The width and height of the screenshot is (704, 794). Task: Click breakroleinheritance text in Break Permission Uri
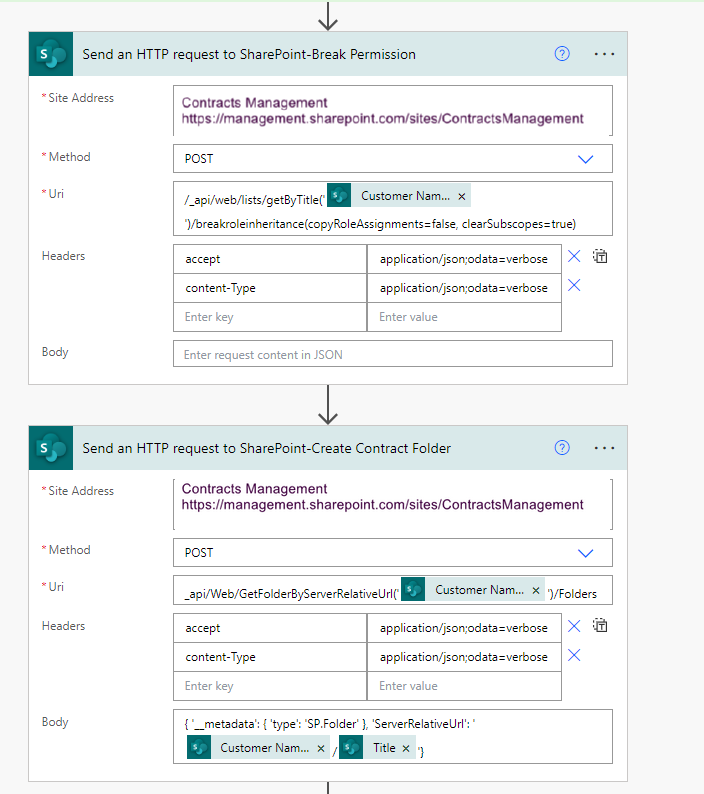[380, 224]
